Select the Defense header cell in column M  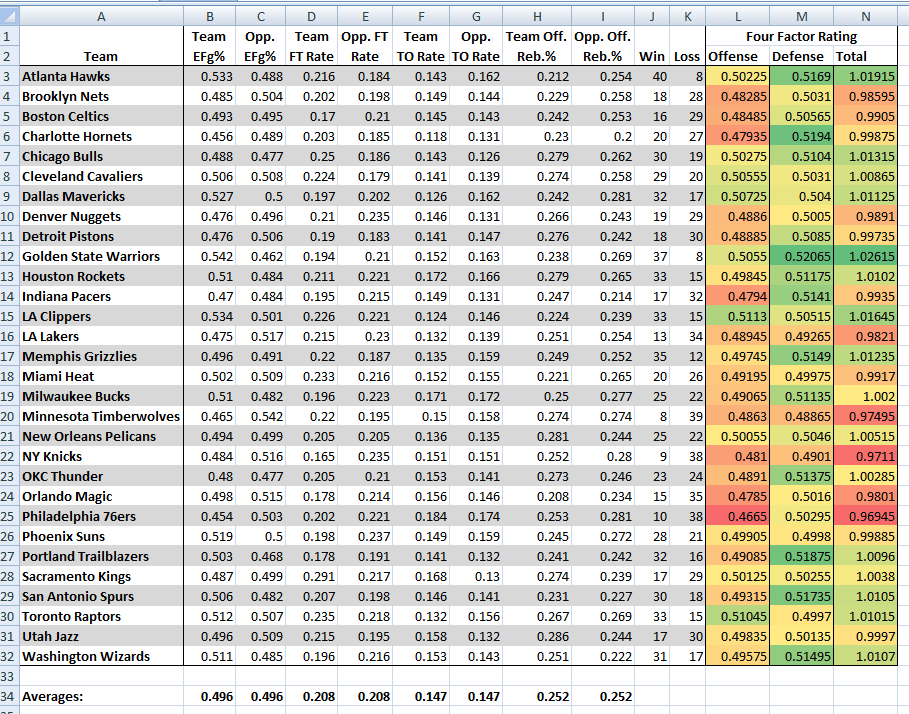799,56
